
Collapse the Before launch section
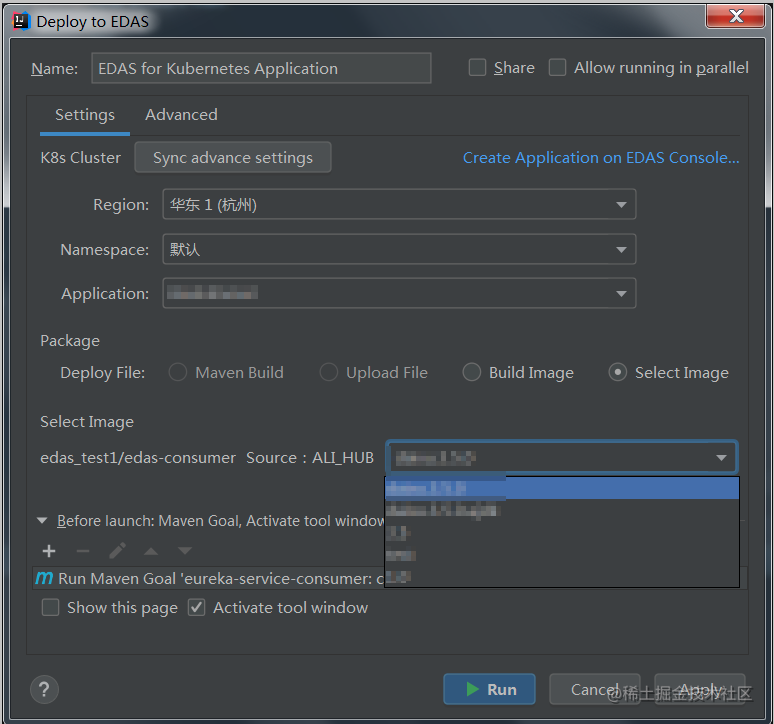(42, 521)
